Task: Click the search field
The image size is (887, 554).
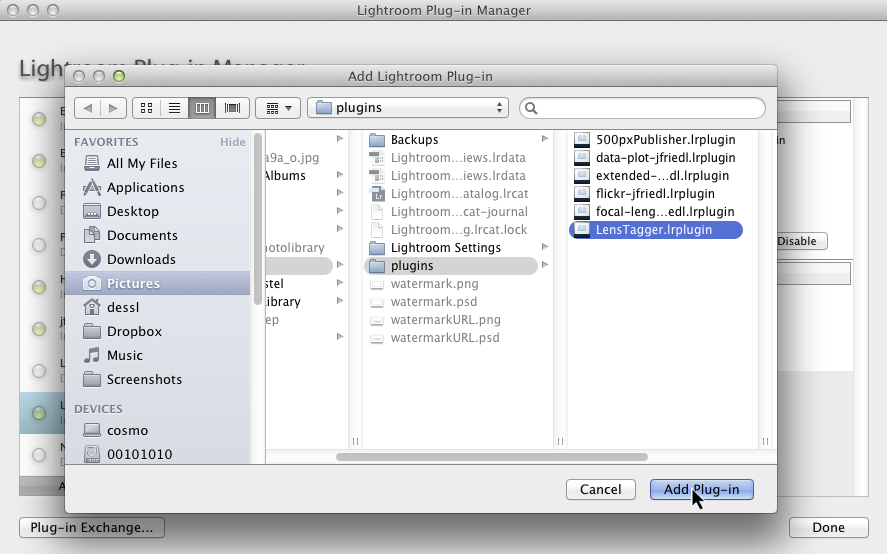Action: (x=642, y=108)
